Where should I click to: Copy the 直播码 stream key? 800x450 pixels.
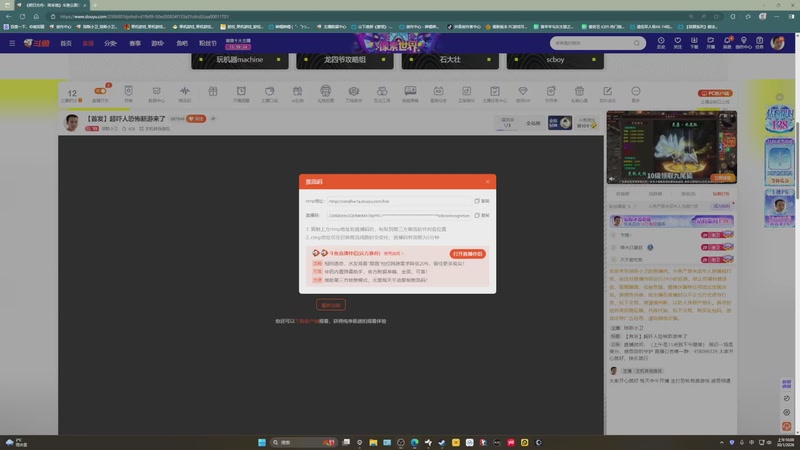[x=482, y=215]
